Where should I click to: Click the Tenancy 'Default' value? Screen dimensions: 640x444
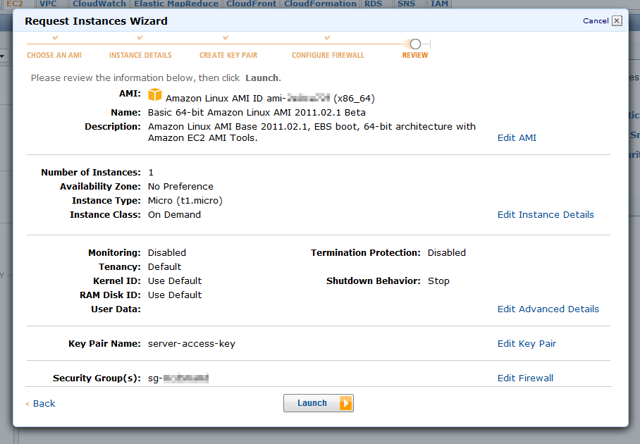[x=164, y=267]
